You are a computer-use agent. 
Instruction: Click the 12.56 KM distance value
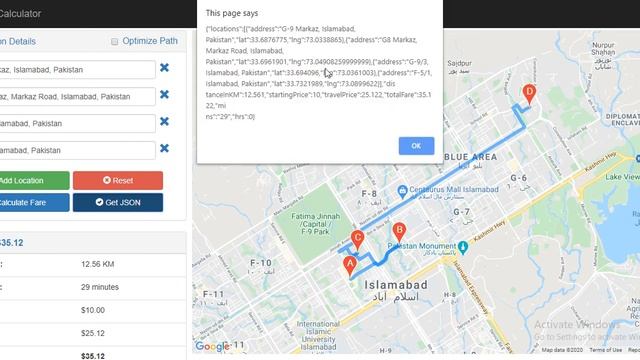(x=98, y=264)
